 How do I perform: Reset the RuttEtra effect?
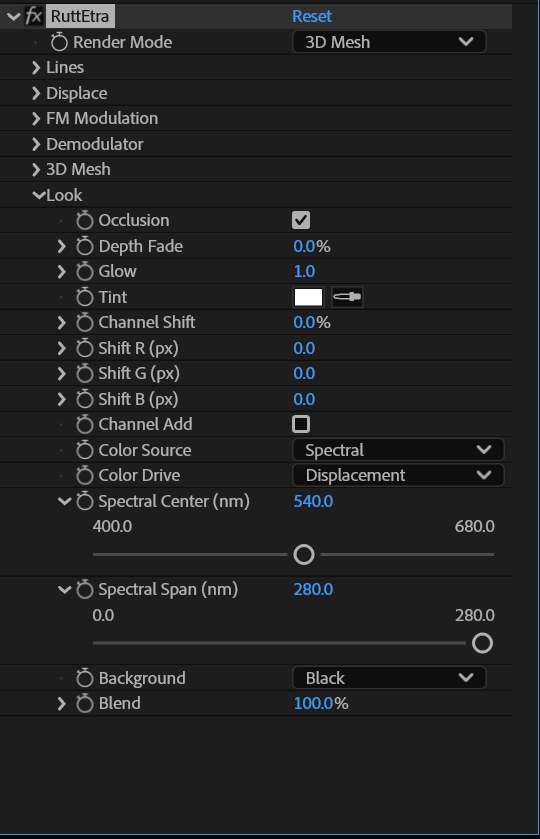pyautogui.click(x=312, y=16)
